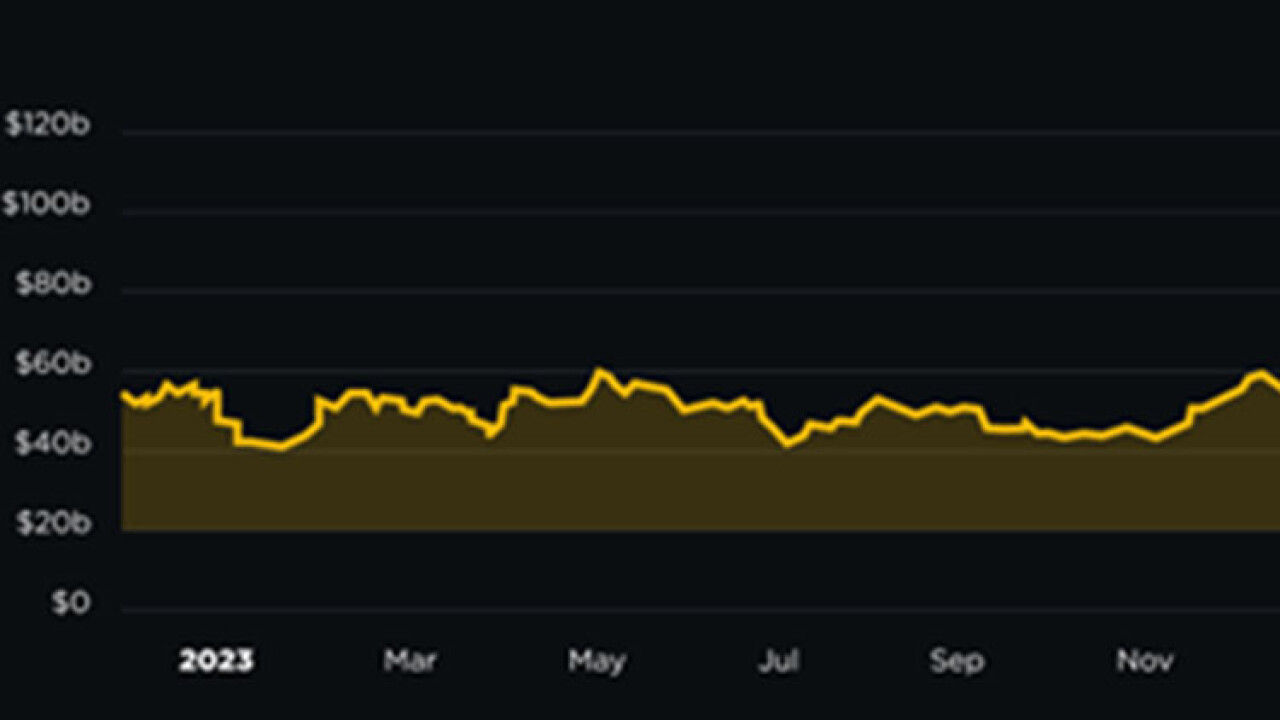Click the $40b axis value
Viewport: 1280px width, 720px height.
coord(52,443)
